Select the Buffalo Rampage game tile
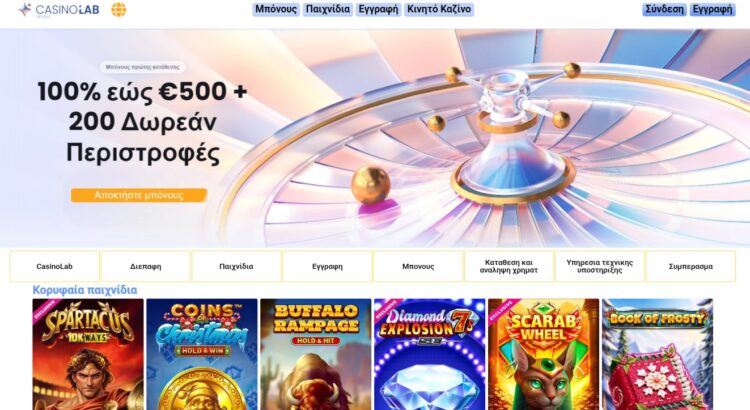Image resolution: width=750 pixels, height=410 pixels. (316, 354)
